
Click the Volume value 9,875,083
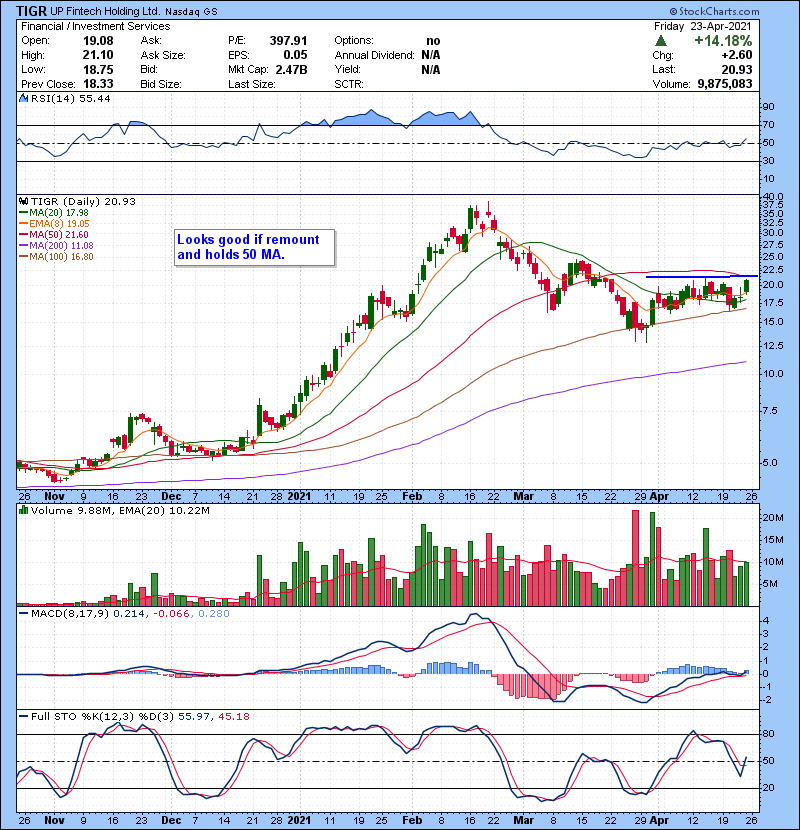[x=725, y=84]
